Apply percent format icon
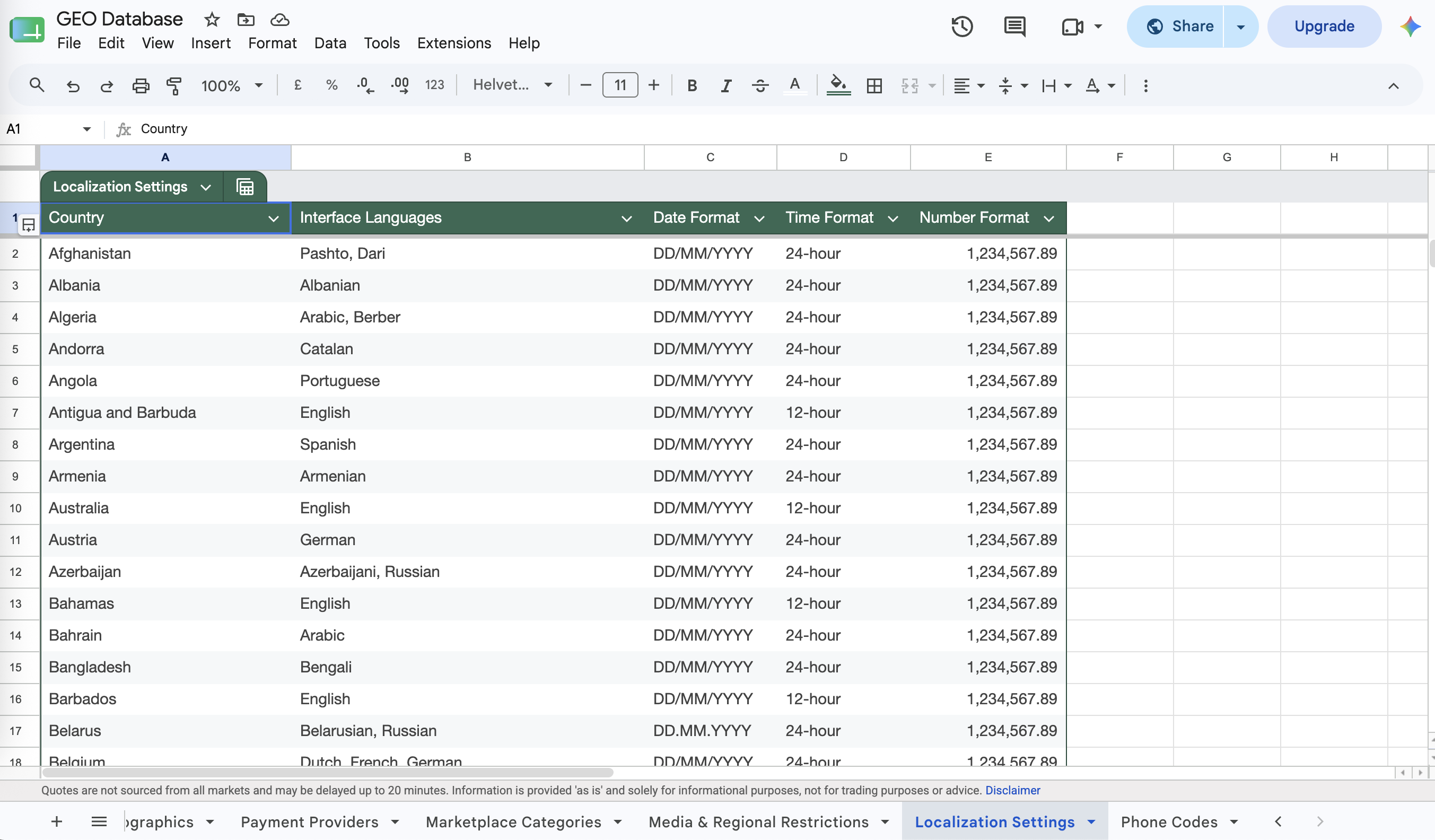The image size is (1435, 840). click(331, 85)
